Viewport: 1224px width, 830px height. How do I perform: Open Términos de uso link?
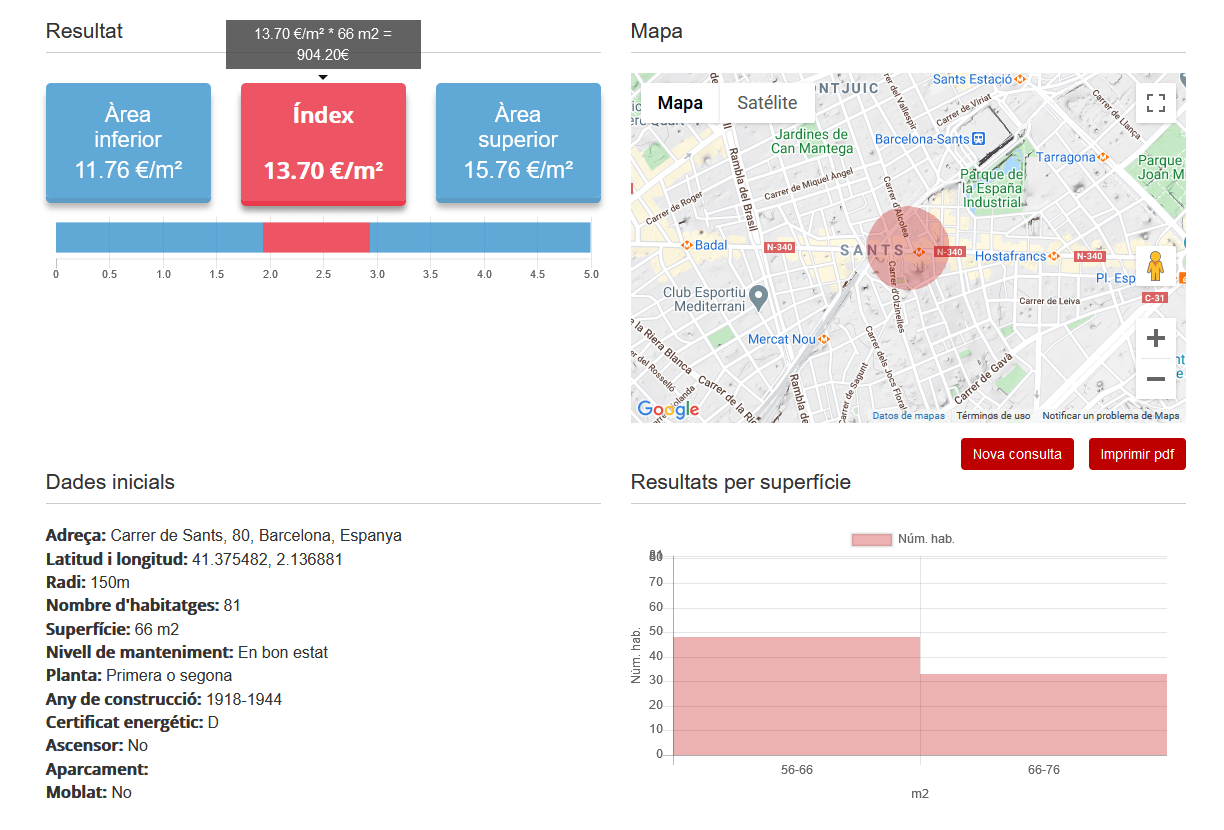tap(993, 416)
